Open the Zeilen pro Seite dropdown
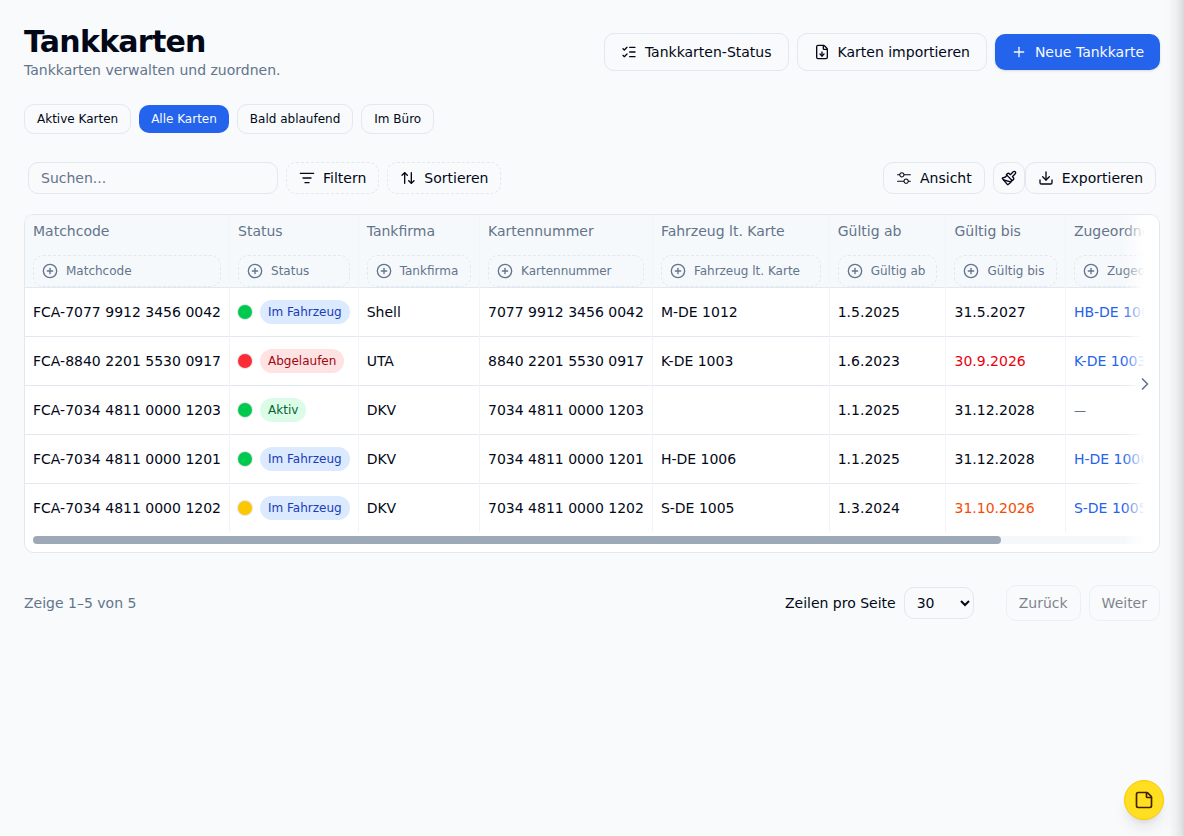This screenshot has height=836, width=1184. [939, 603]
